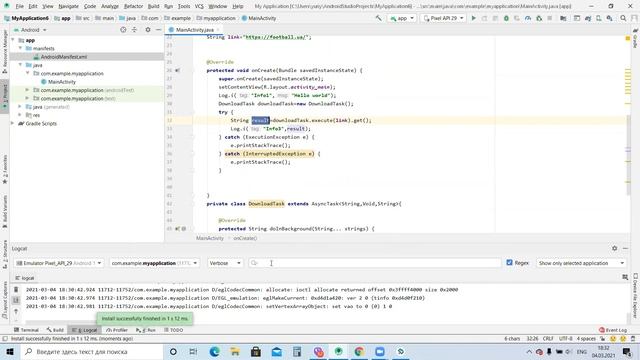Open Microsoft Edge in the taskbar

pos(214,351)
